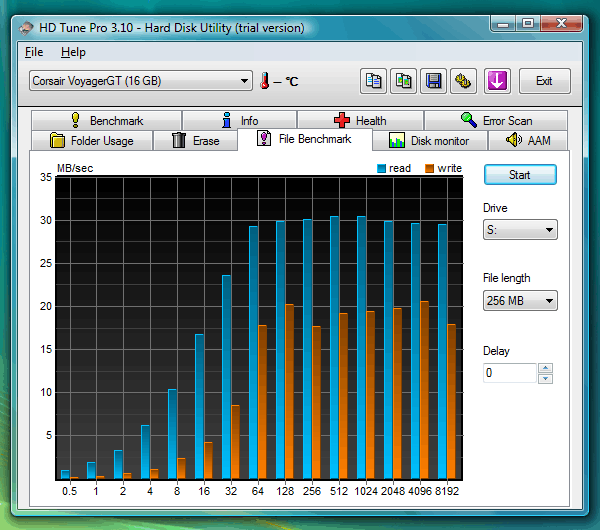The width and height of the screenshot is (600, 530).
Task: Select the File Benchmark tab
Action: (305, 139)
